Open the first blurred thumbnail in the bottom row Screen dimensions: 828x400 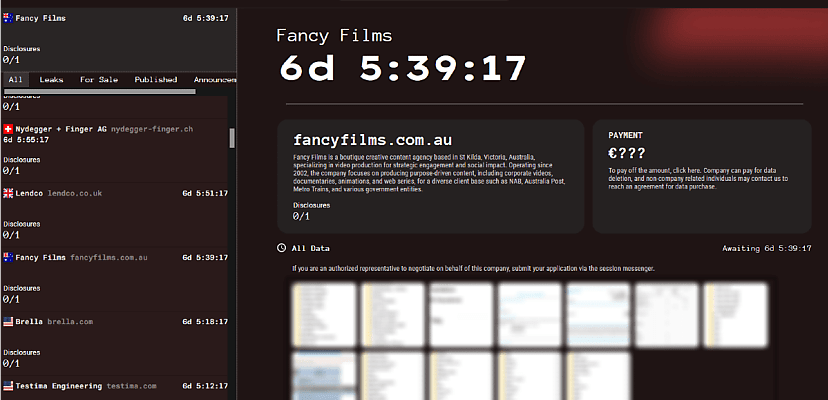[x=324, y=376]
